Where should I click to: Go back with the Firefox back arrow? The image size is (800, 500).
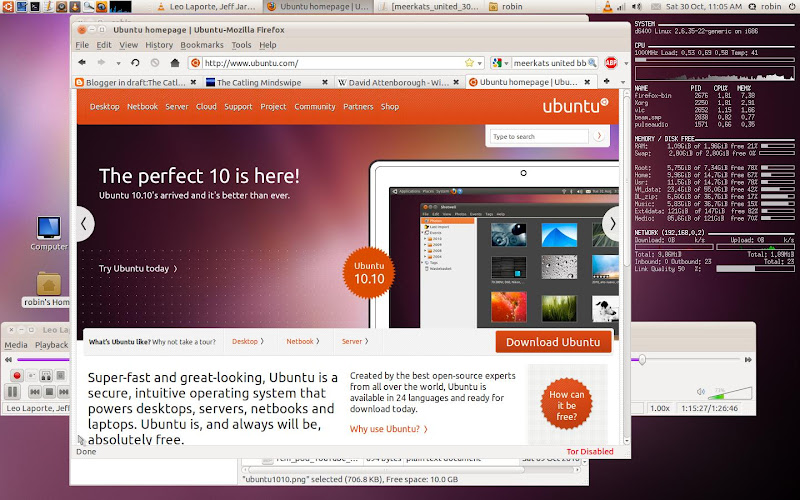[82, 63]
